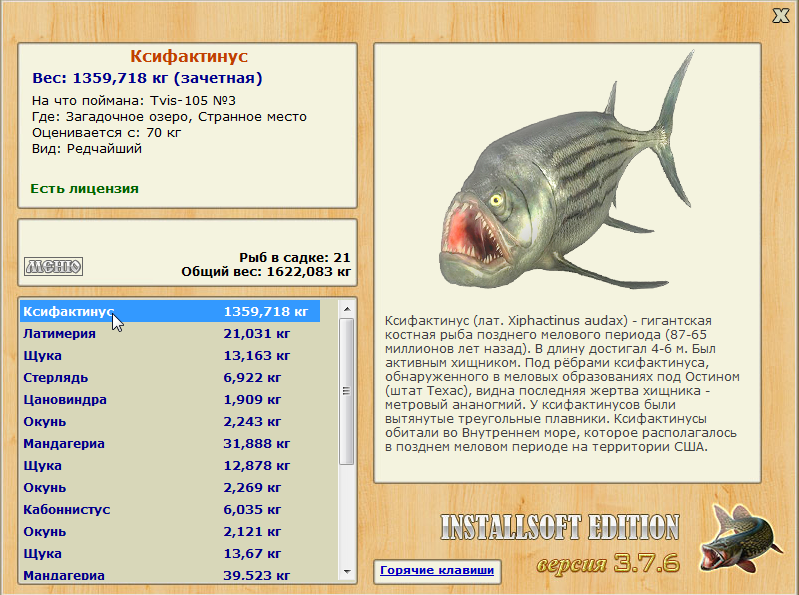Click the На что поймана: Tvis-105 №3 line
799x595 pixels.
(134, 100)
